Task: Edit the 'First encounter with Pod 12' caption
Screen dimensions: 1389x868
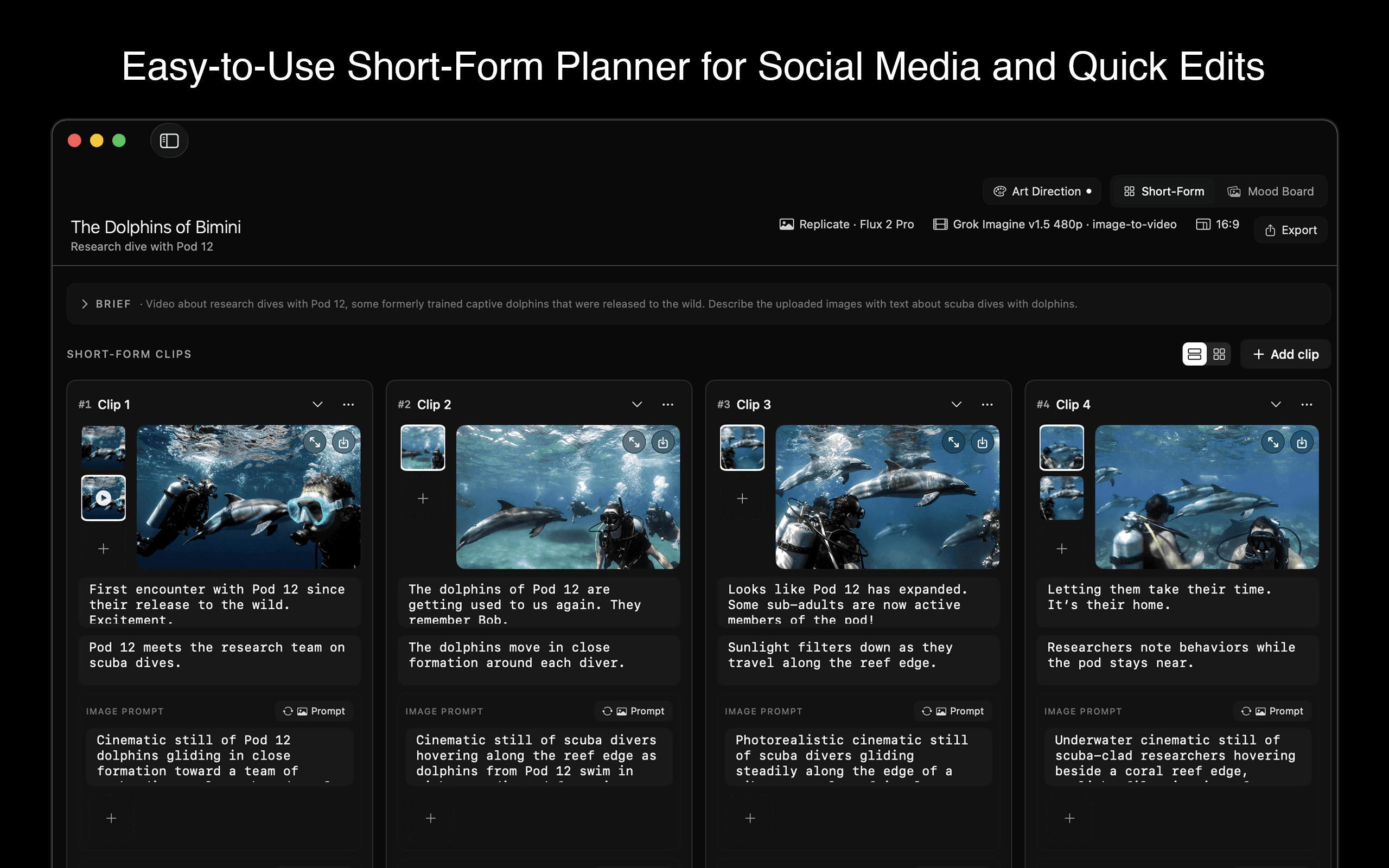Action: 220,603
